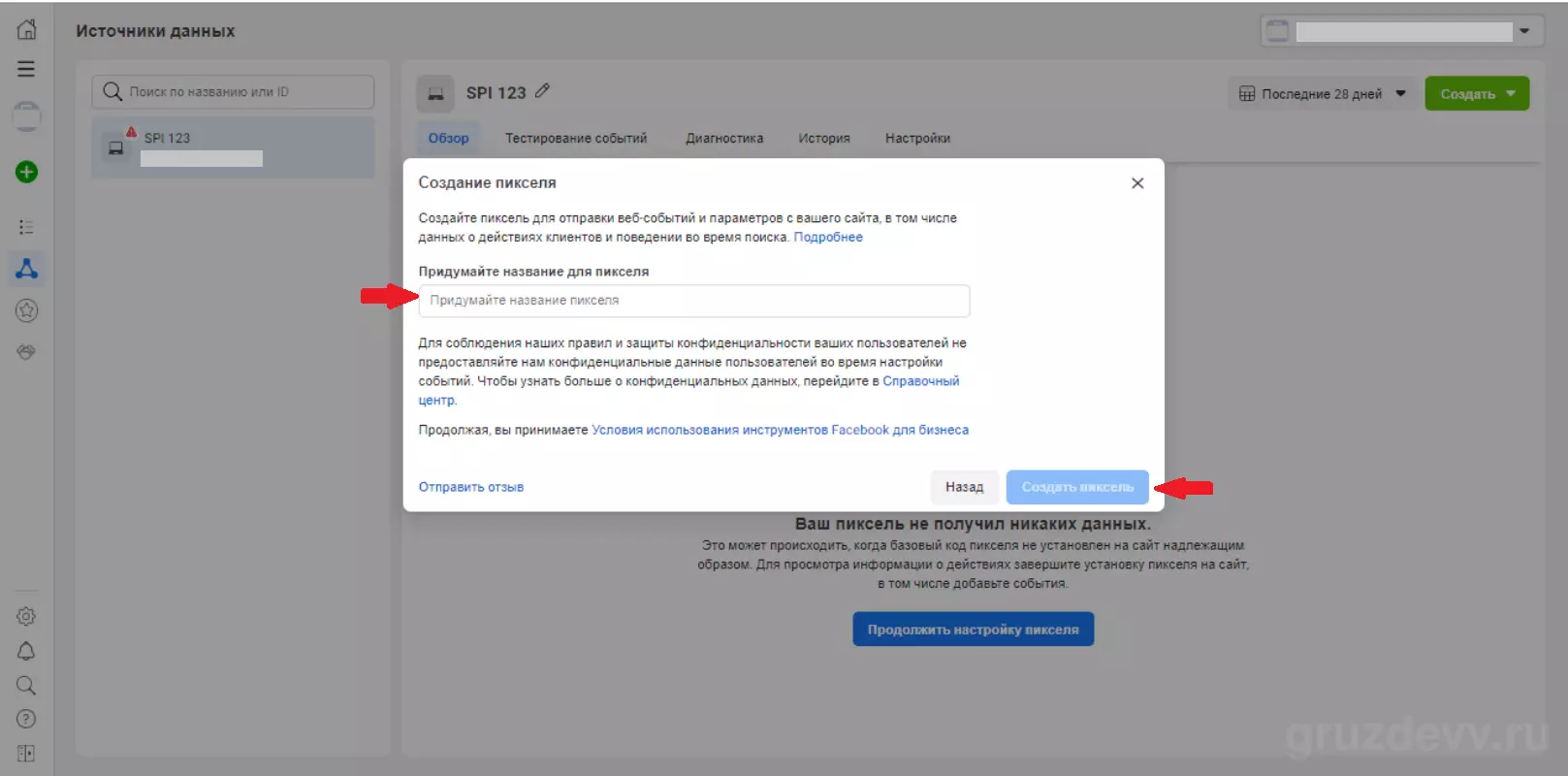Open the home icon in the left sidebar
1568x776 pixels.
click(27, 30)
